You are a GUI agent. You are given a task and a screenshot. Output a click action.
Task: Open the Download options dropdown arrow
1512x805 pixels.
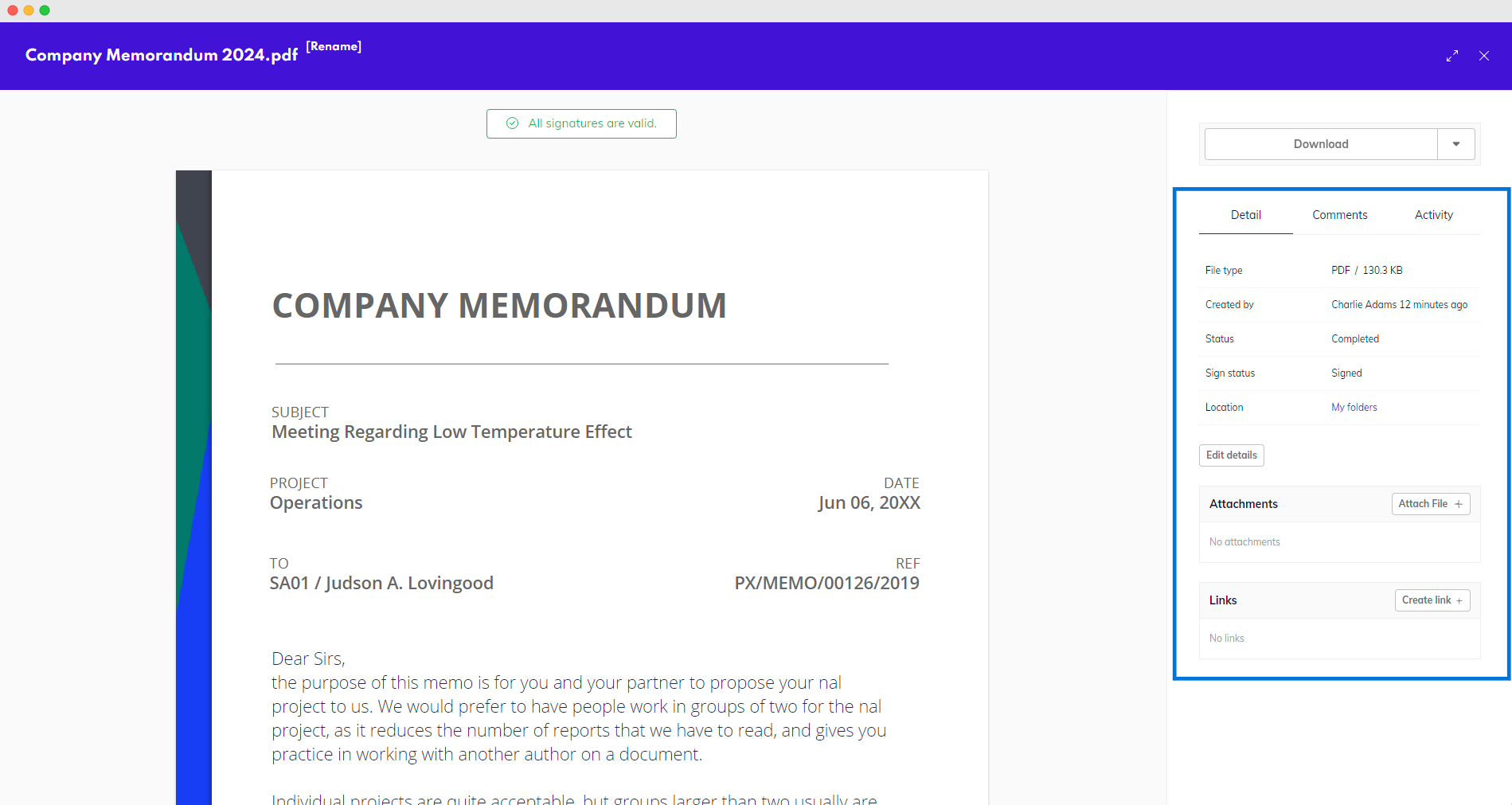coord(1456,144)
